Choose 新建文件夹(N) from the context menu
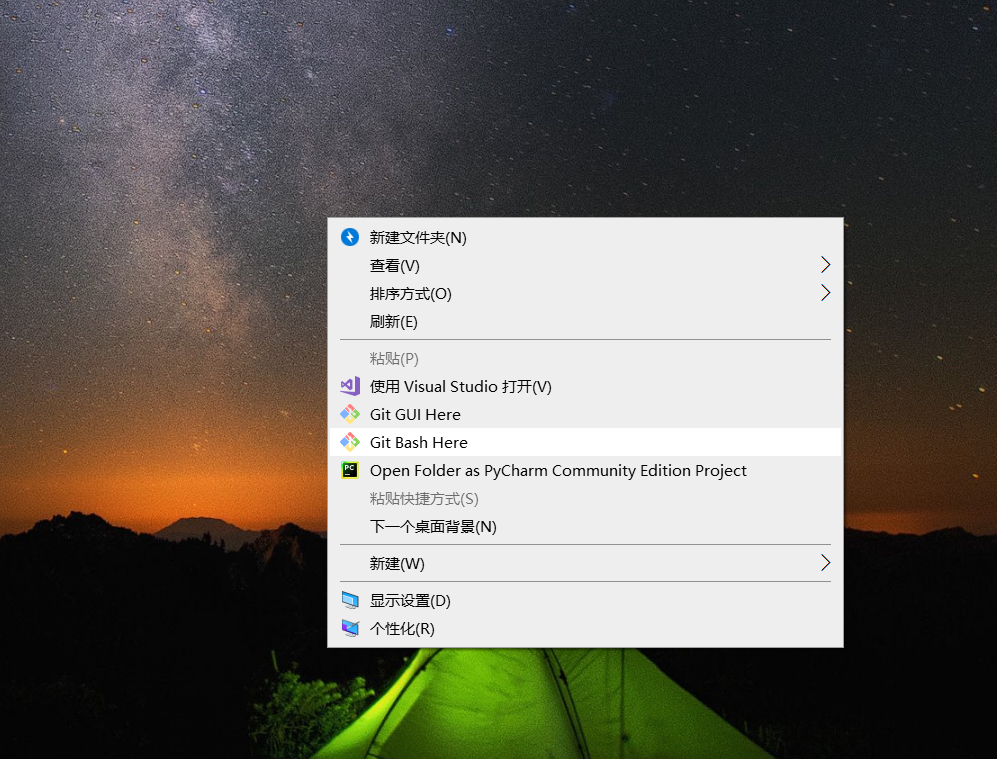The image size is (997, 759). click(585, 237)
